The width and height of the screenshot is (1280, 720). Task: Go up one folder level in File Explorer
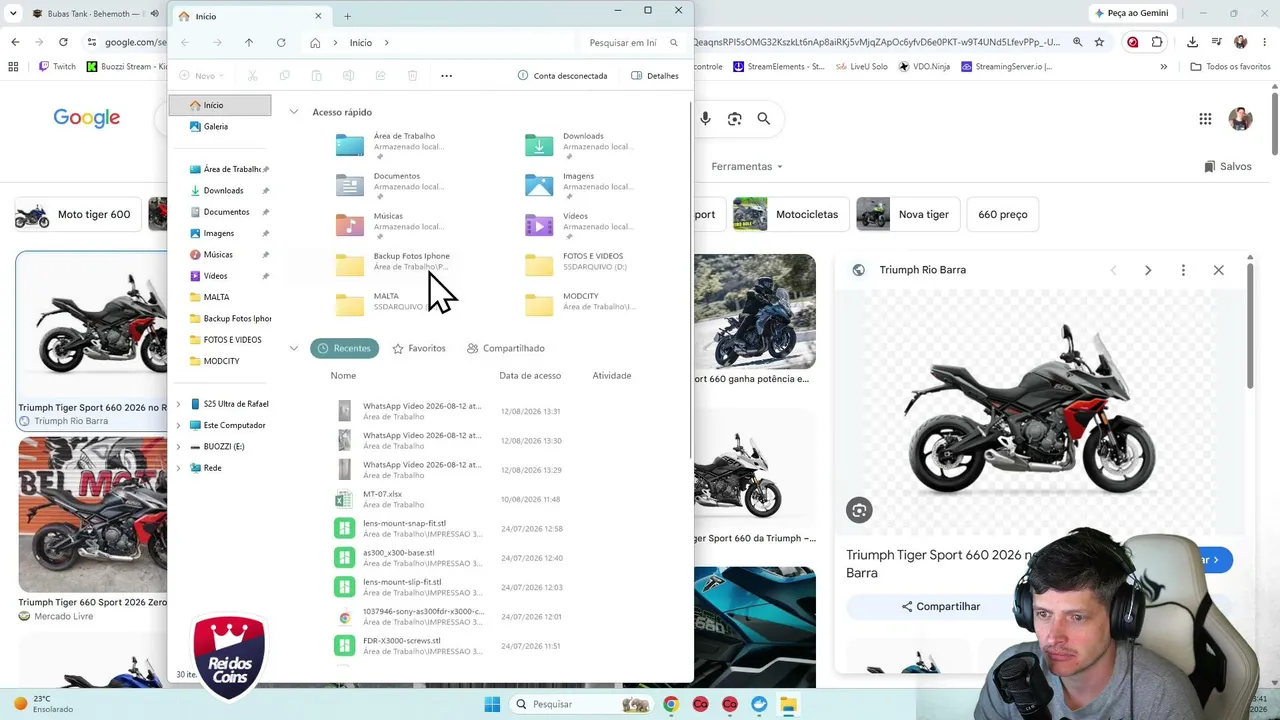pos(249,43)
